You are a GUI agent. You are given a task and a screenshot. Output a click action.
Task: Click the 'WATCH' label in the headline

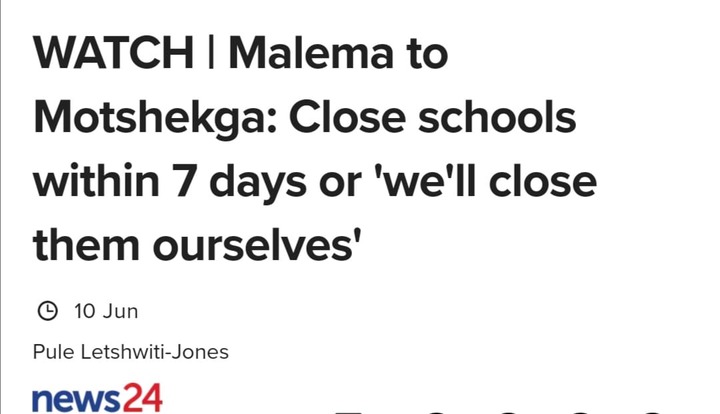pyautogui.click(x=113, y=54)
